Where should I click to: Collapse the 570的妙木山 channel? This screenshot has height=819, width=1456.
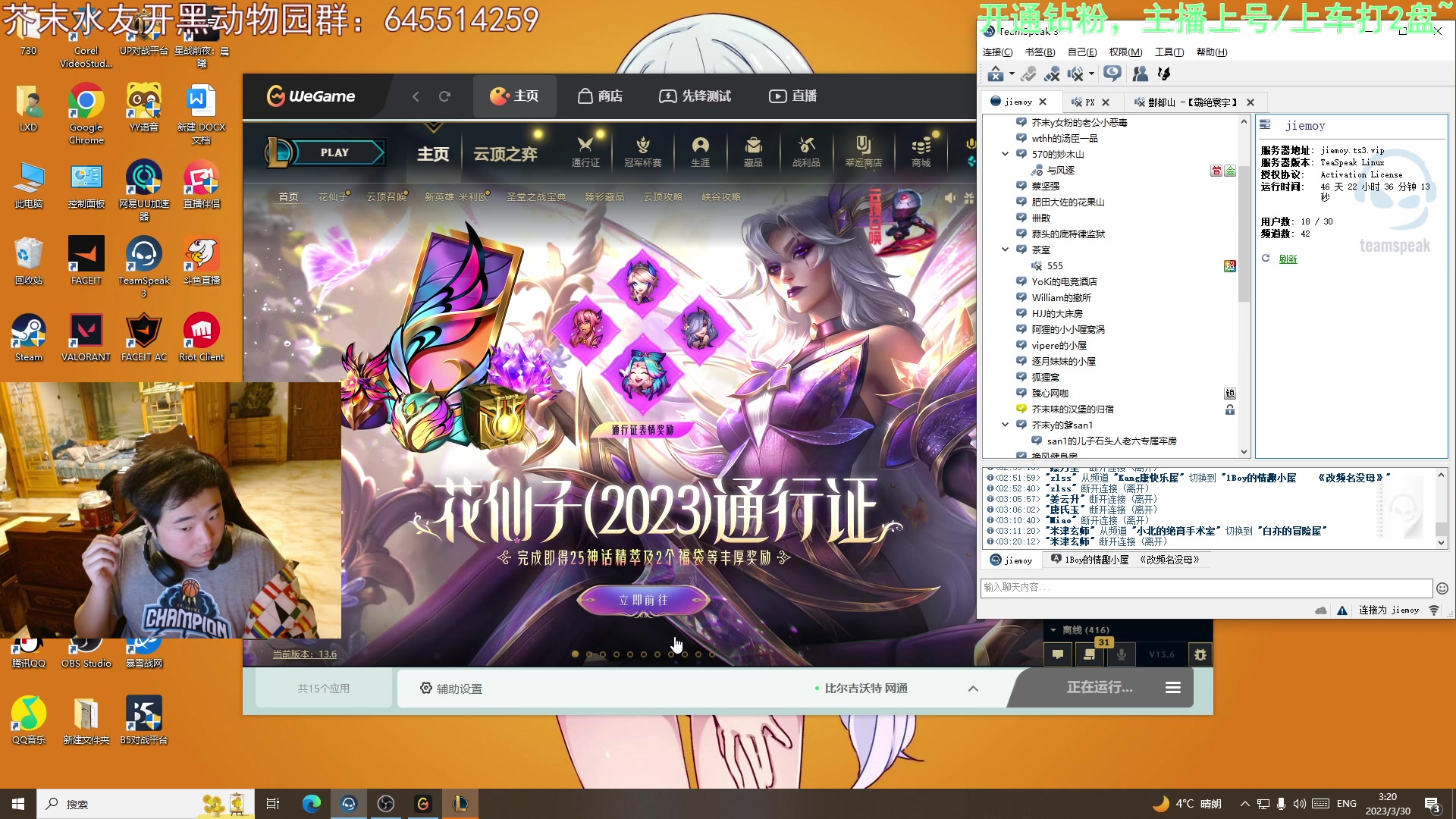tap(1006, 154)
